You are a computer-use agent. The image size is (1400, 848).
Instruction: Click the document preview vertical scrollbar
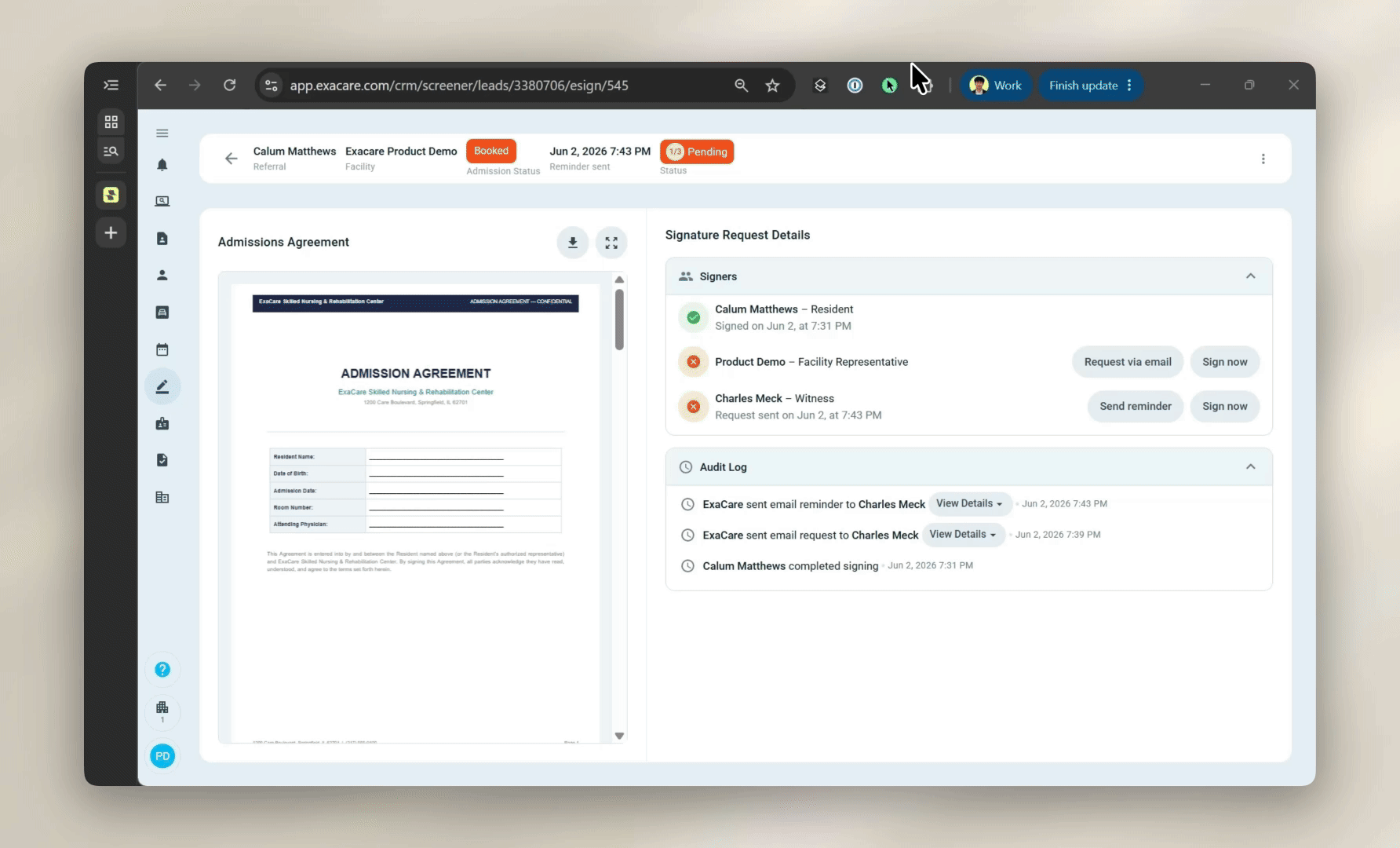pyautogui.click(x=619, y=320)
